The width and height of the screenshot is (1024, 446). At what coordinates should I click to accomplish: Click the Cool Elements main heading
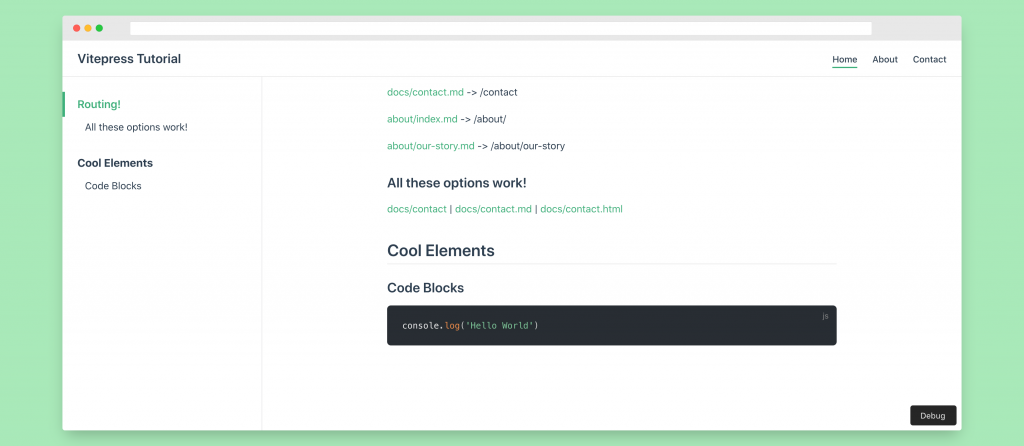(x=440, y=250)
